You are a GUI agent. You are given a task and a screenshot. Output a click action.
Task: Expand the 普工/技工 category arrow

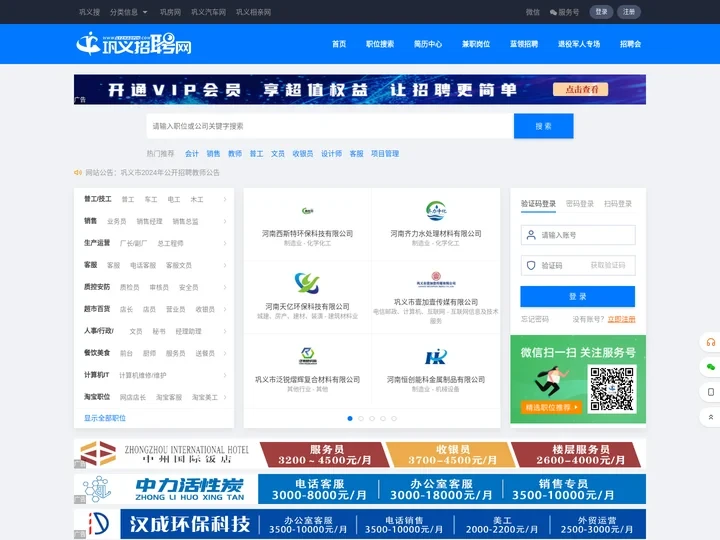[x=225, y=199]
